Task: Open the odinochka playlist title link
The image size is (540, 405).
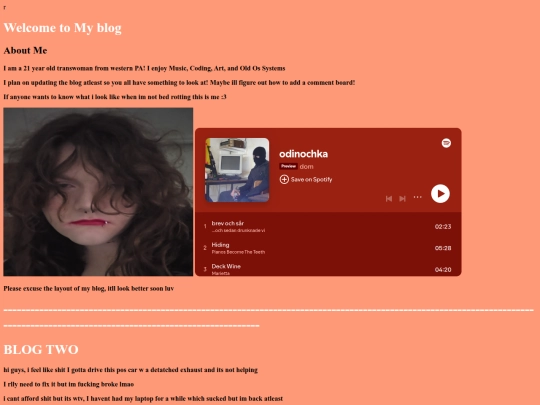Action: click(303, 154)
